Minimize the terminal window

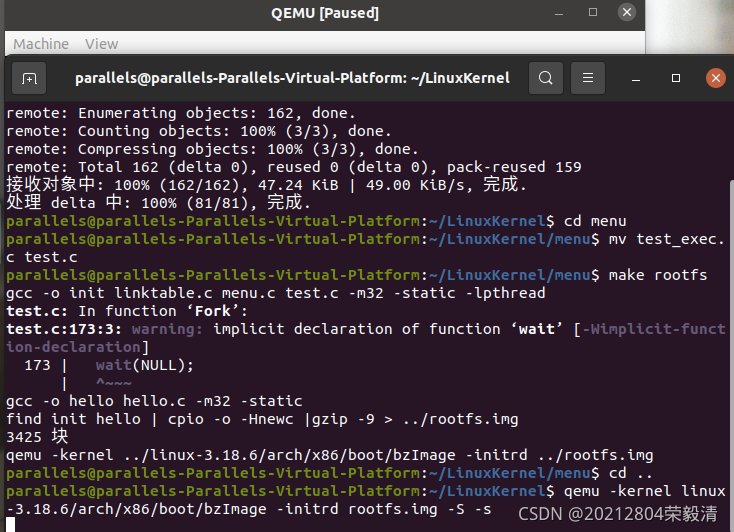(x=636, y=78)
